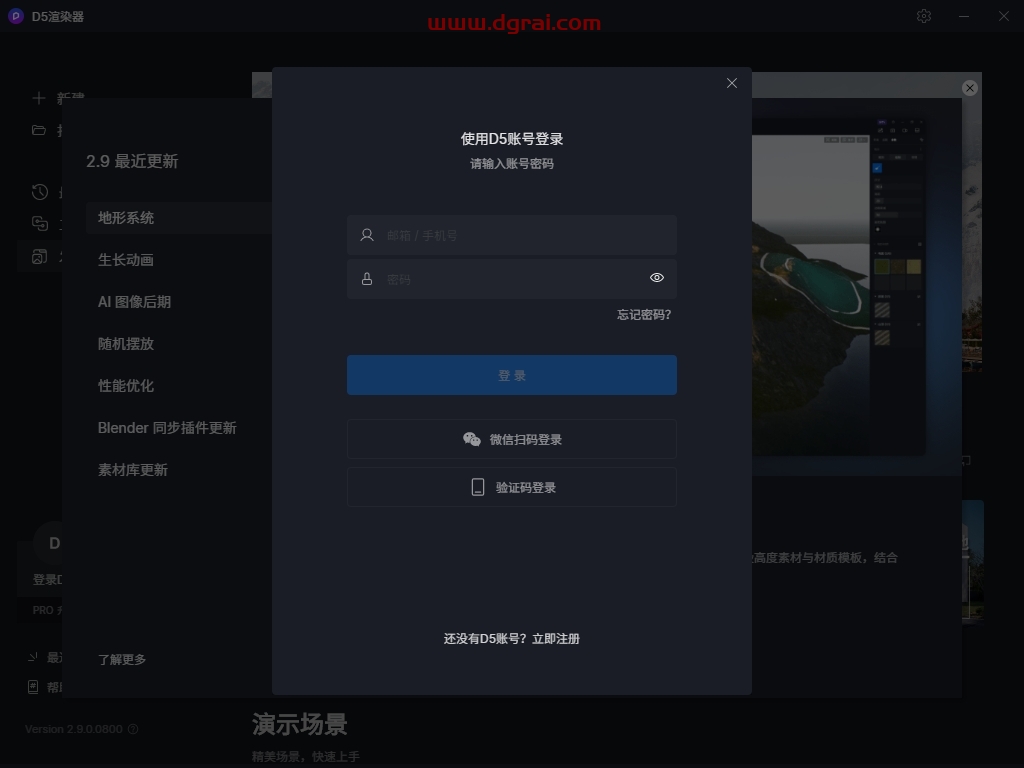1024x768 pixels.
Task: Click the email / phone number field
Action: tap(511, 235)
